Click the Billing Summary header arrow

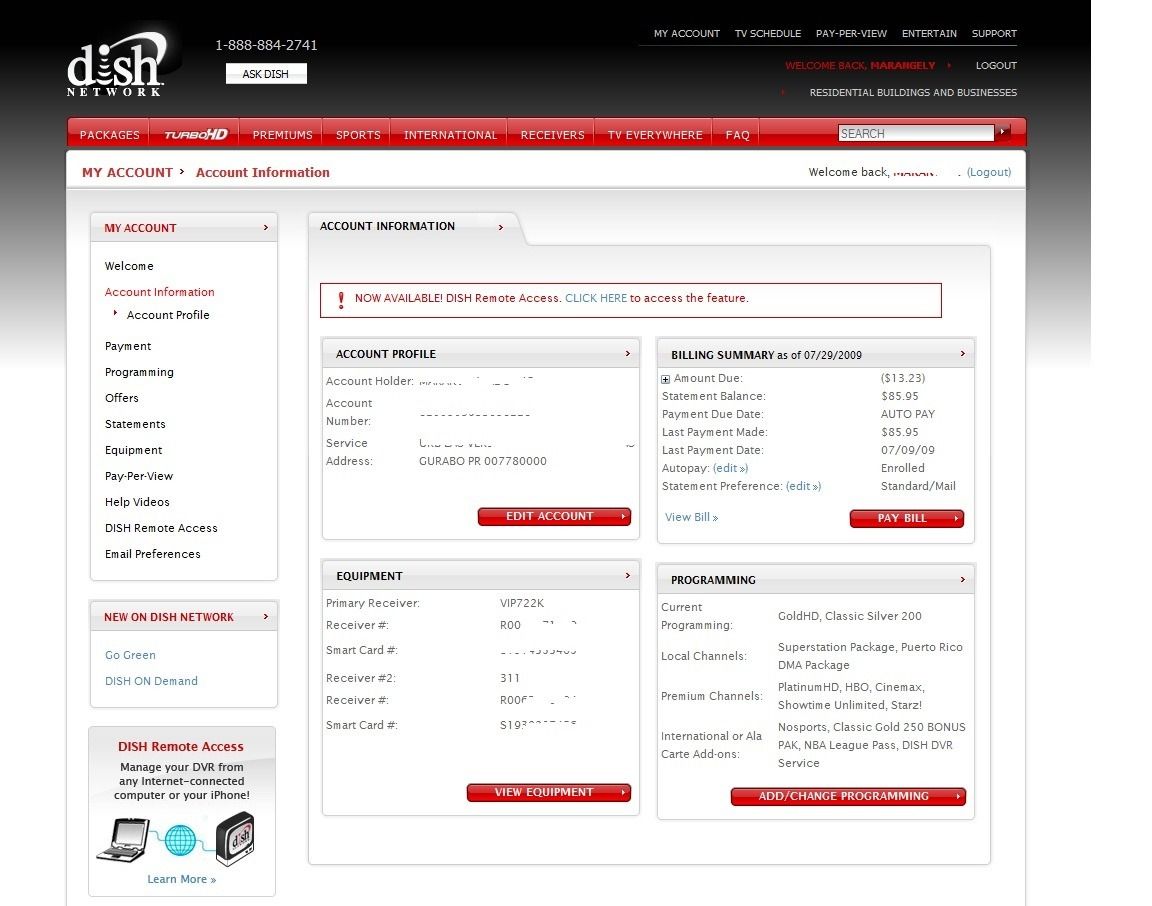click(962, 353)
